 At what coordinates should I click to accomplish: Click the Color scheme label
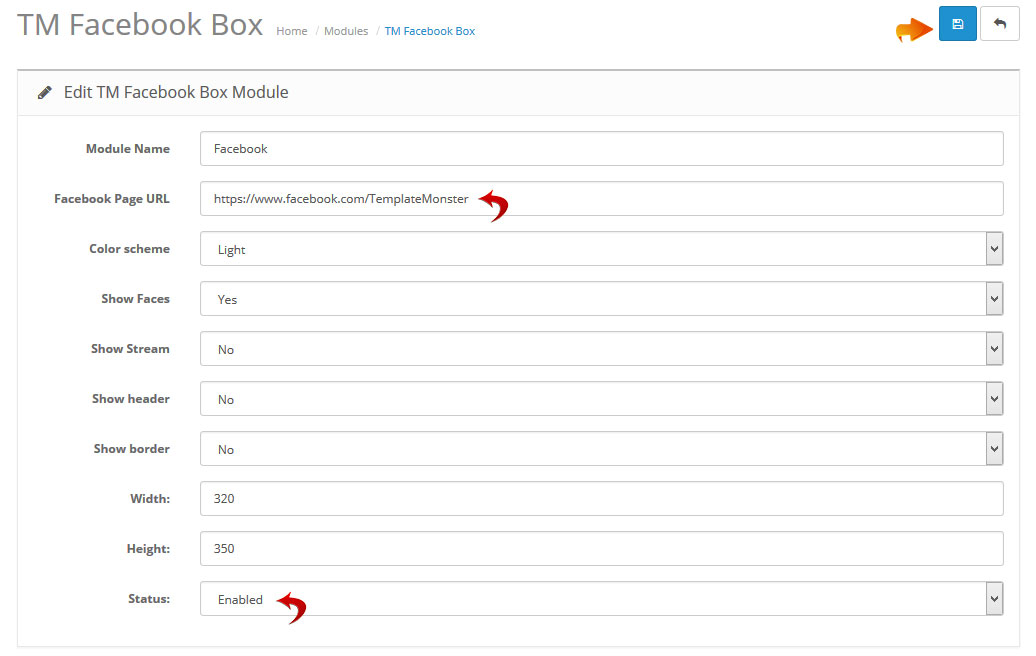[x=130, y=249]
